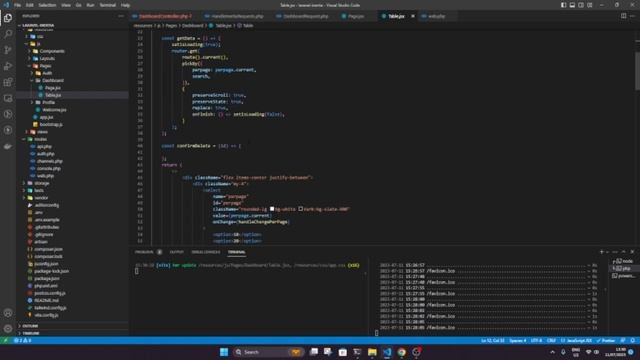
Task: Maximize the bottom panel size
Action: pyautogui.click(x=623, y=252)
